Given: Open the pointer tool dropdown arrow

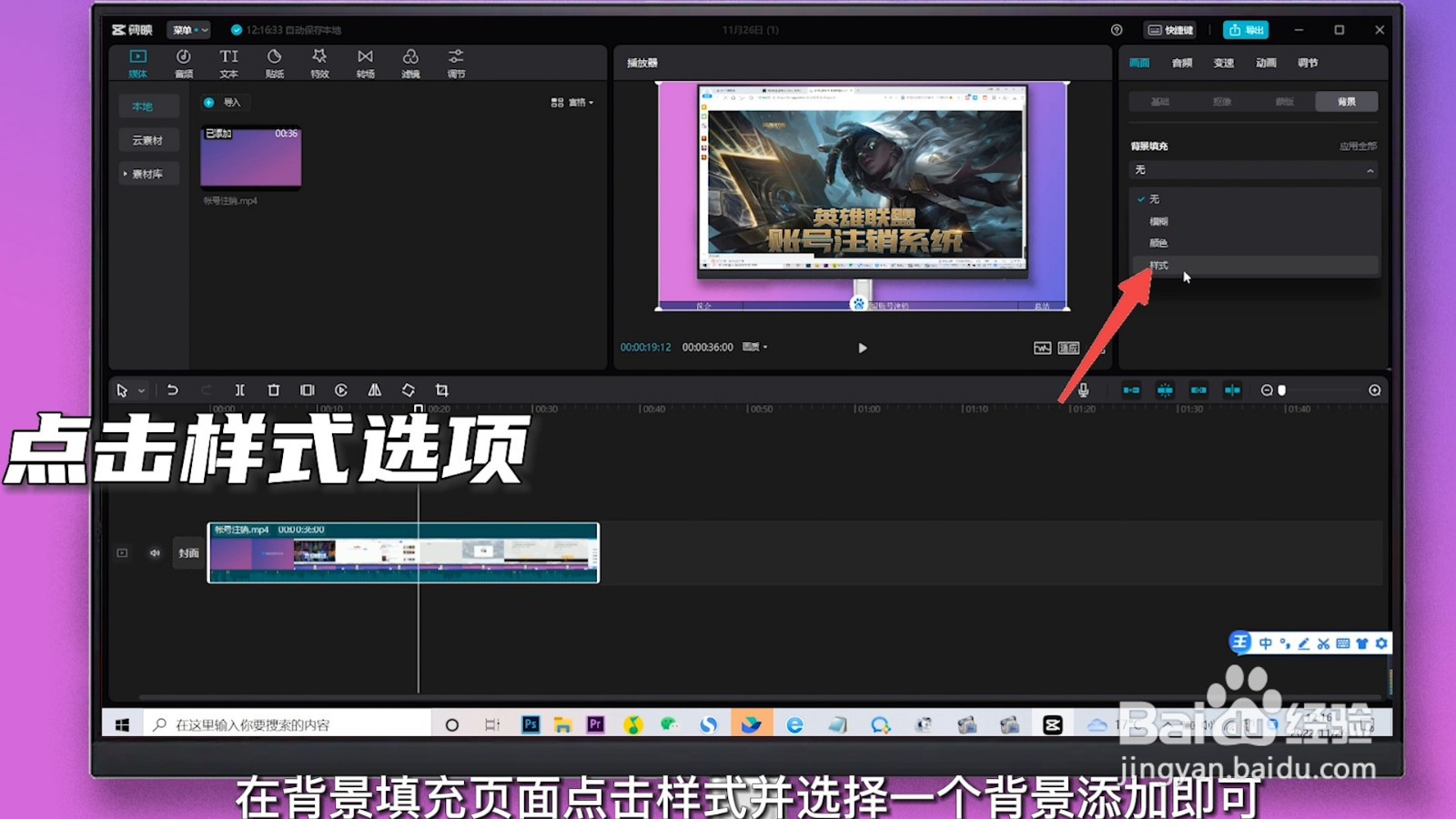Looking at the screenshot, I should tap(141, 390).
